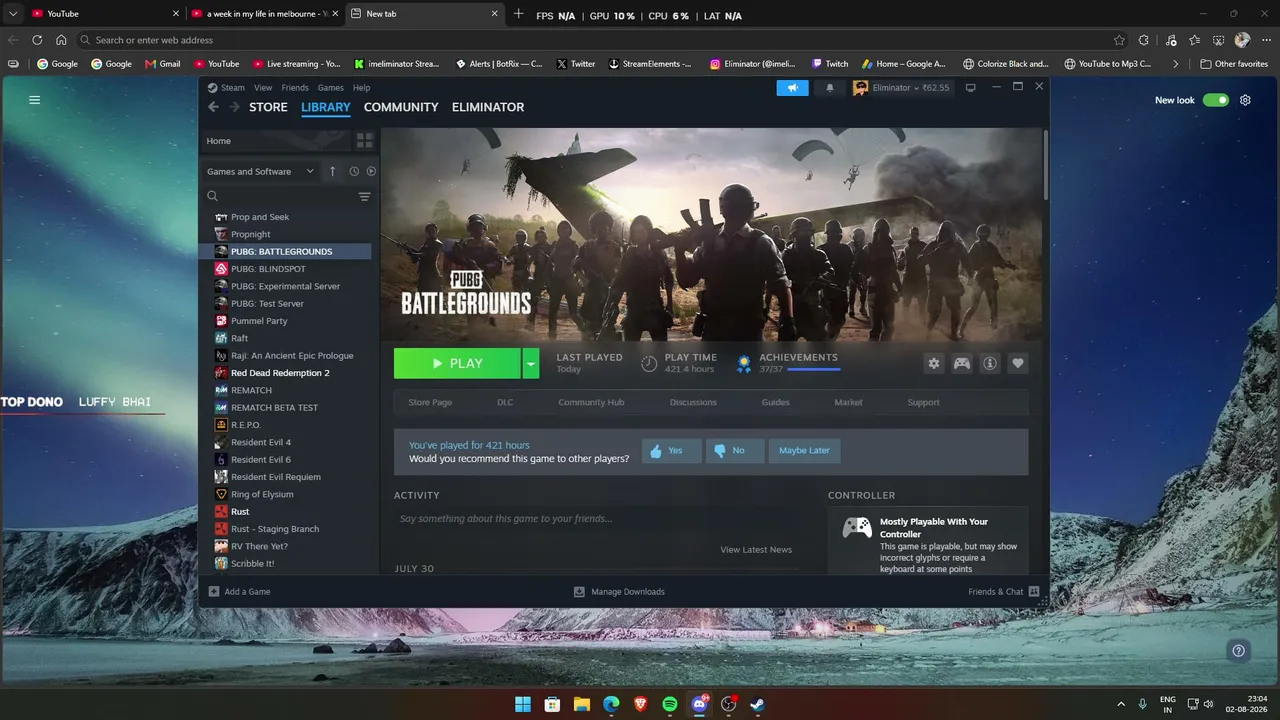1280x720 pixels.
Task: Open PUBG controller layout icon
Action: pyautogui.click(x=961, y=363)
